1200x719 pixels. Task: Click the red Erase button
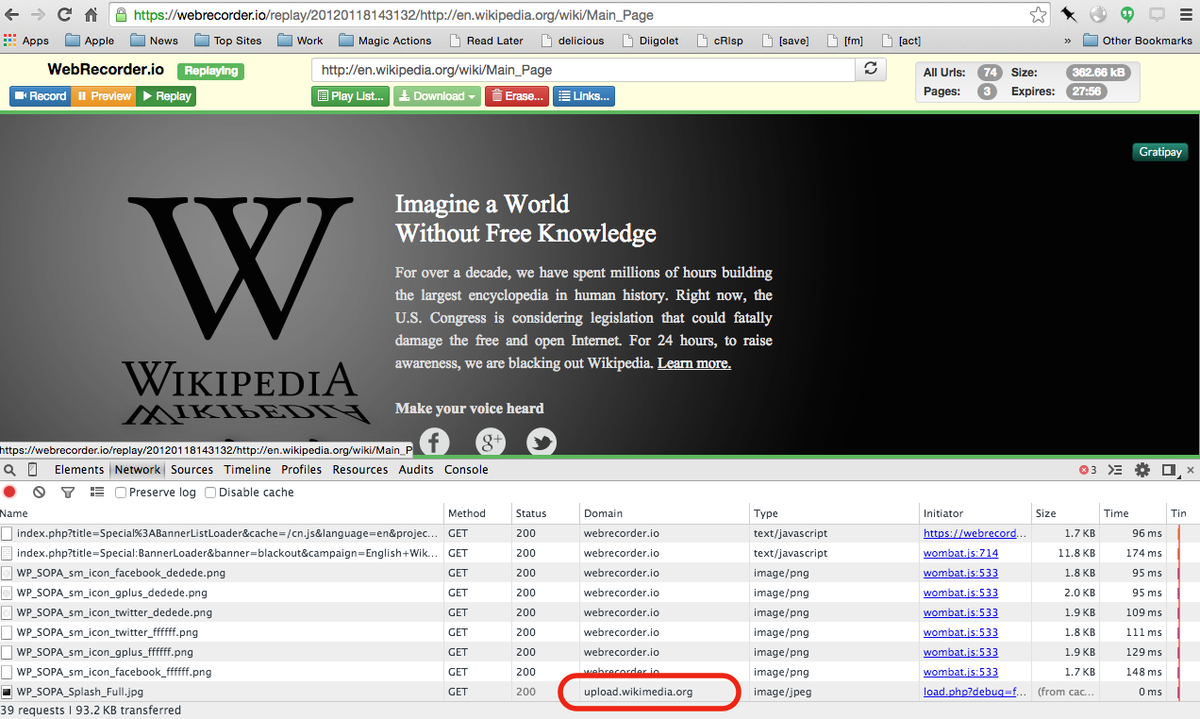coord(516,96)
